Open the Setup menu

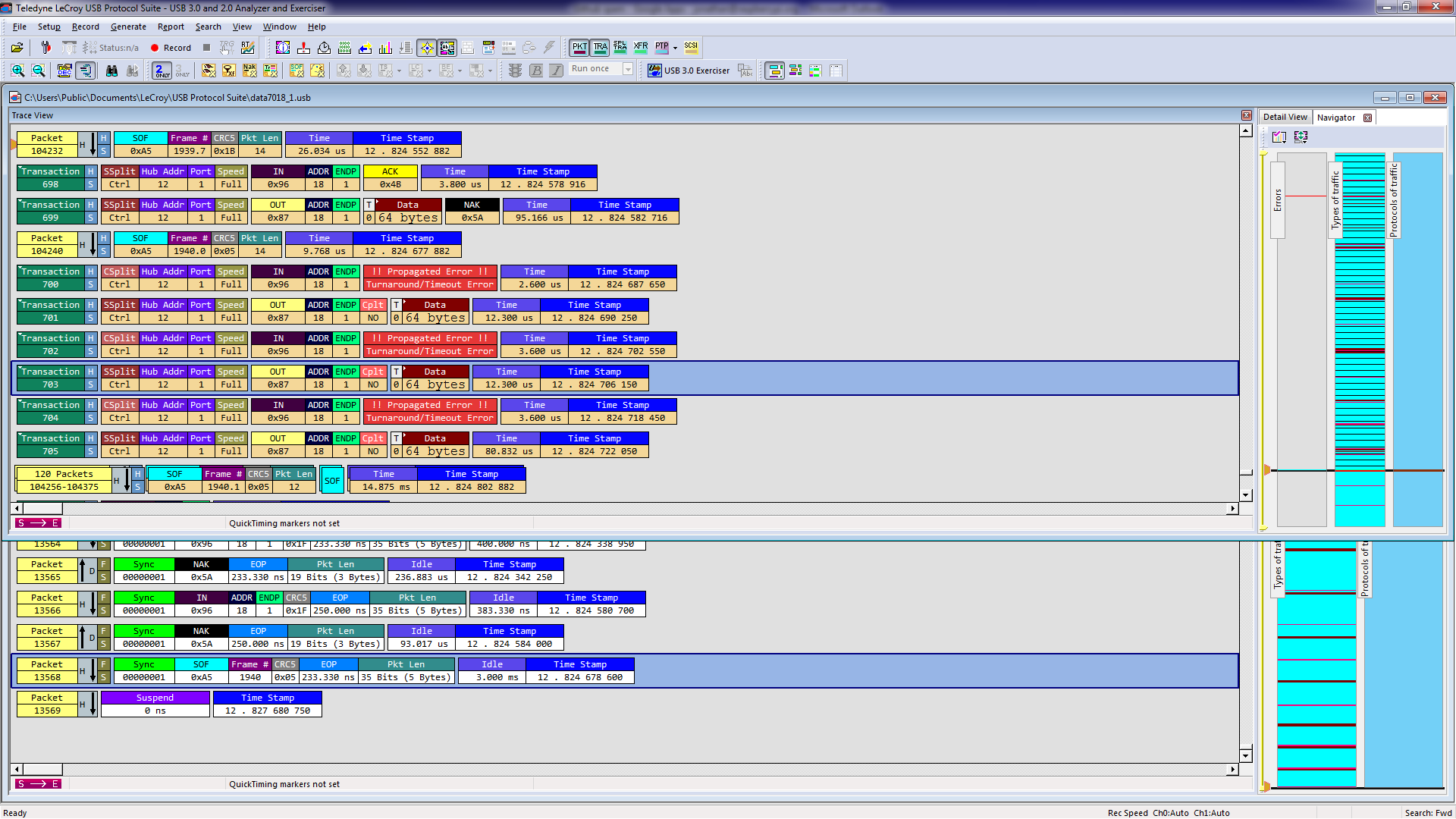(49, 27)
